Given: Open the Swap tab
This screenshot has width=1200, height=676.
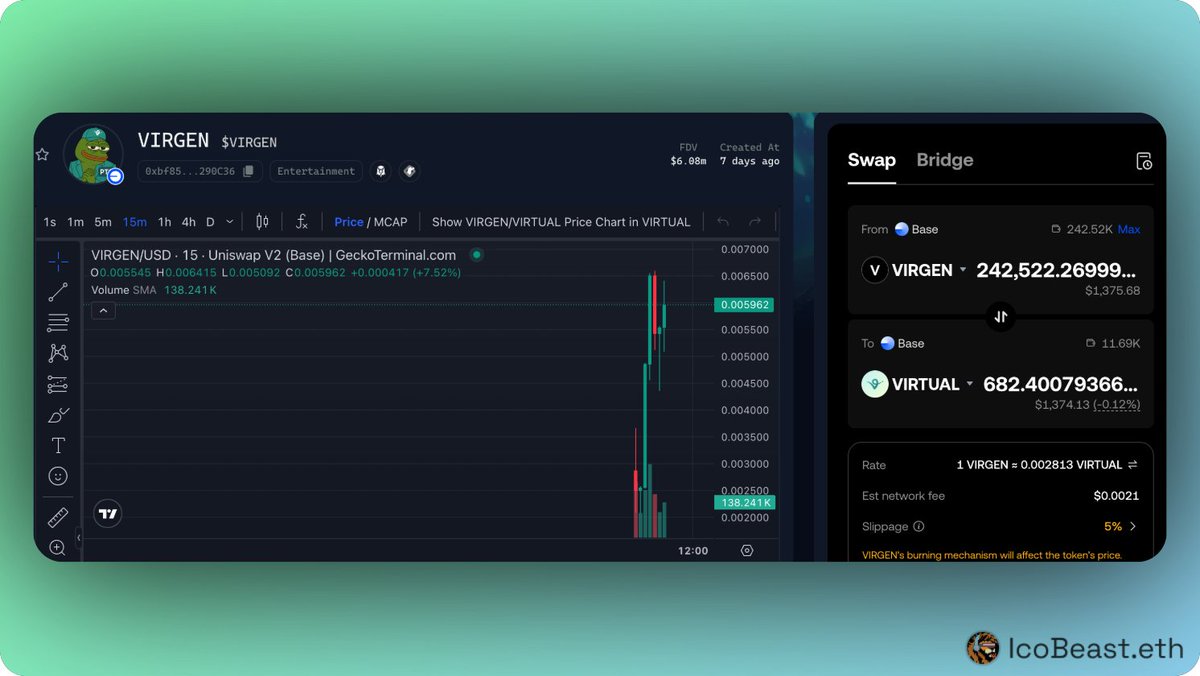Looking at the screenshot, I should [x=872, y=160].
